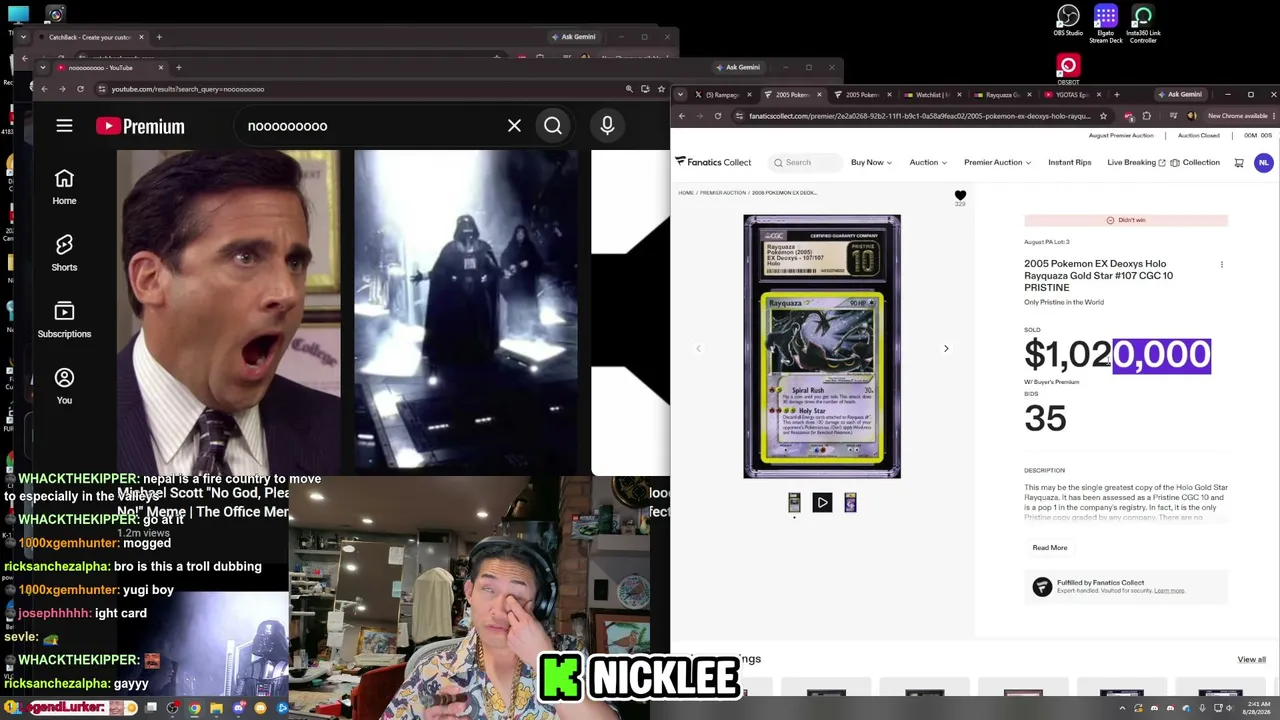Screen dimensions: 1280x720
Task: Expand the Premier Auction dropdown
Action: [997, 162]
